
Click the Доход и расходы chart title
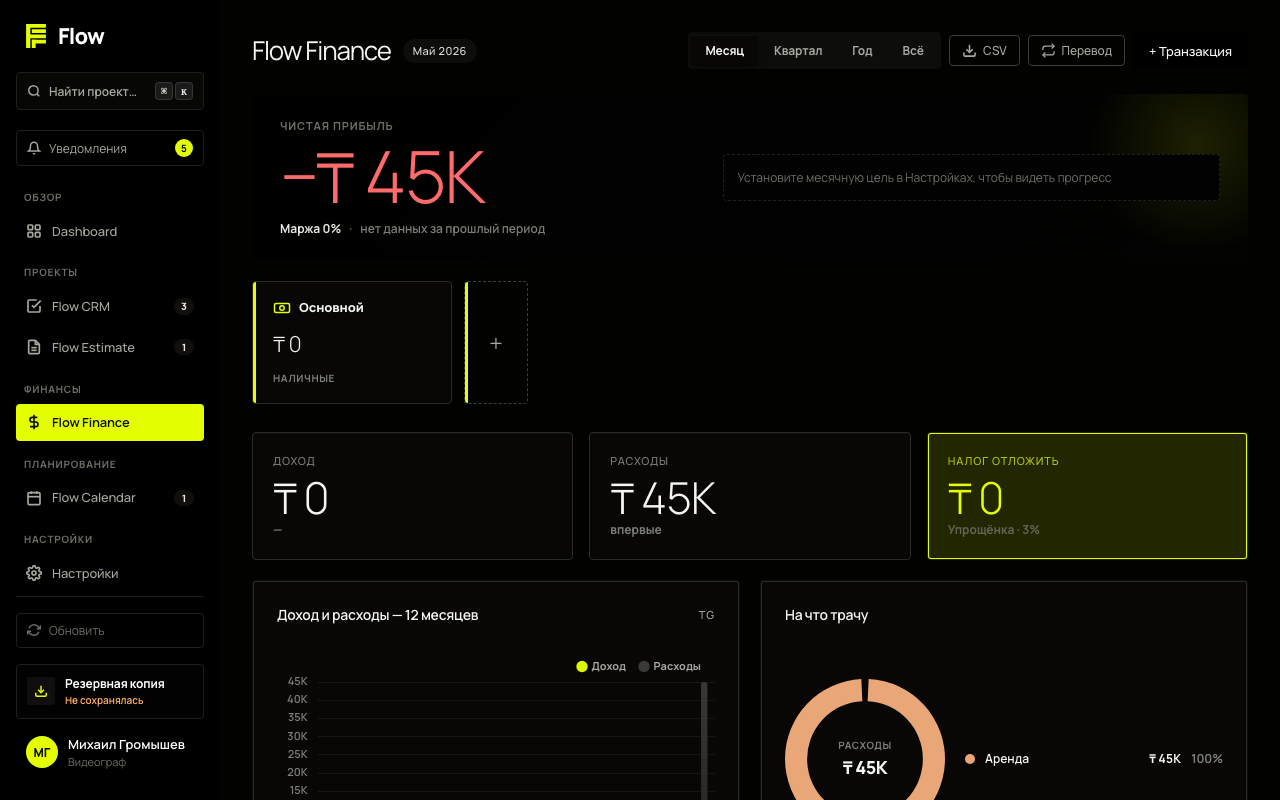point(378,615)
